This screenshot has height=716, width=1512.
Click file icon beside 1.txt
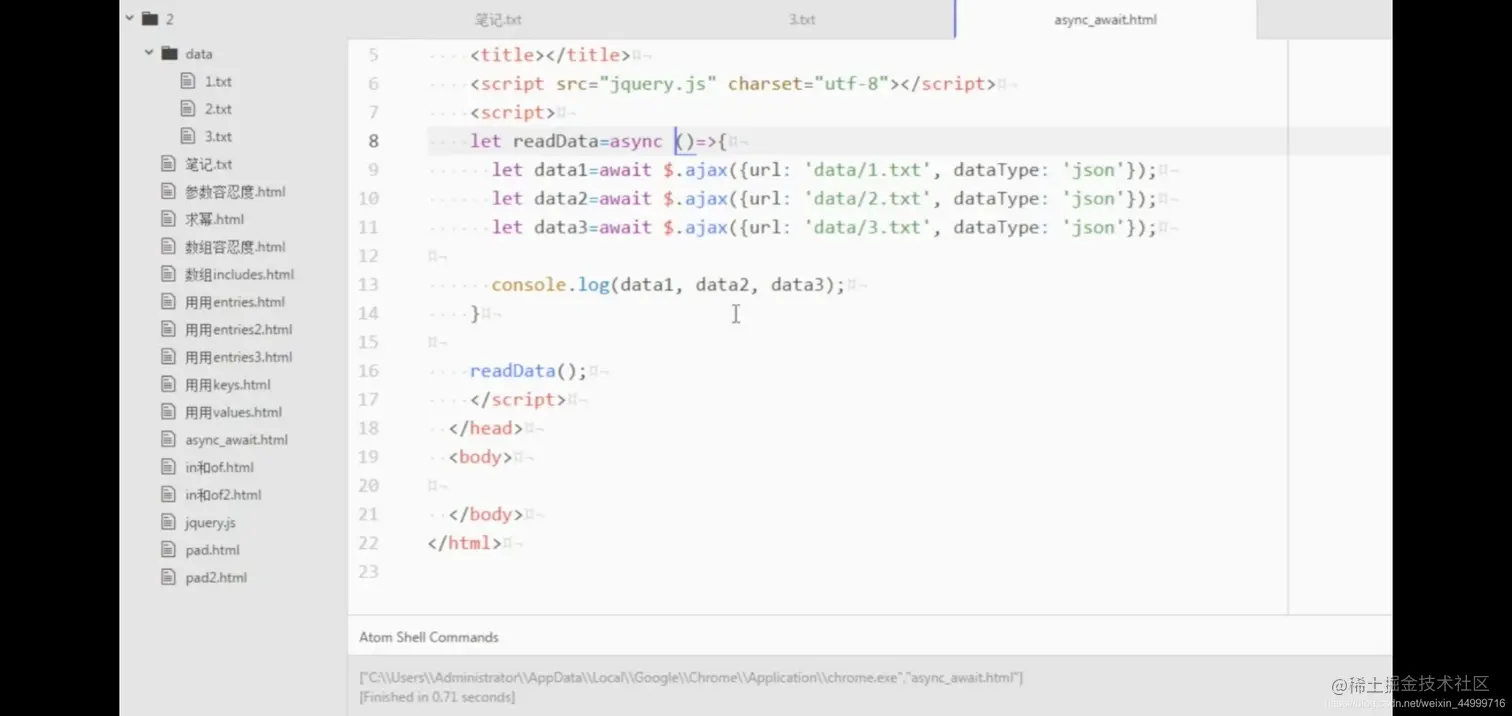pos(188,81)
